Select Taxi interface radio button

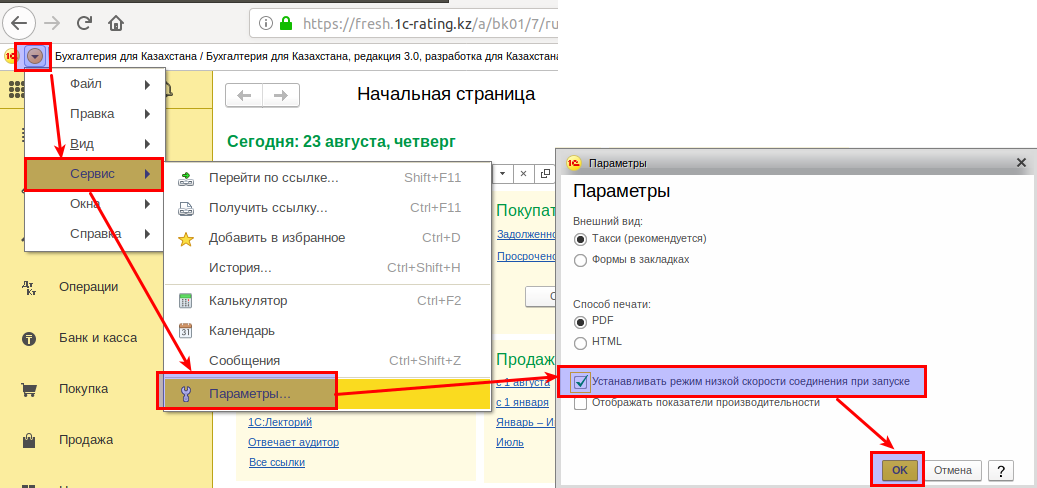(x=581, y=239)
